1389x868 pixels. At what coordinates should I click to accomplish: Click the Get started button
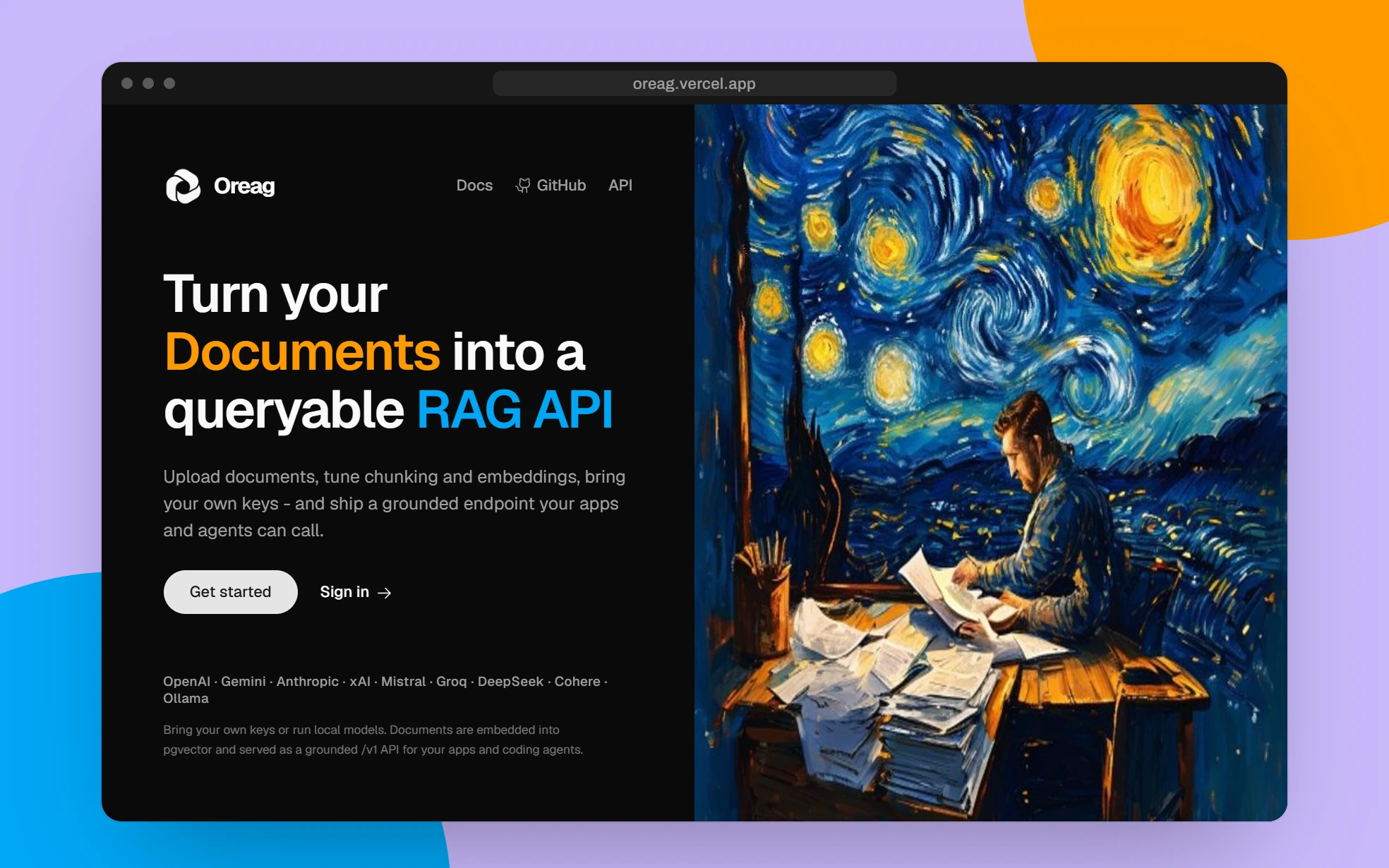(x=231, y=592)
